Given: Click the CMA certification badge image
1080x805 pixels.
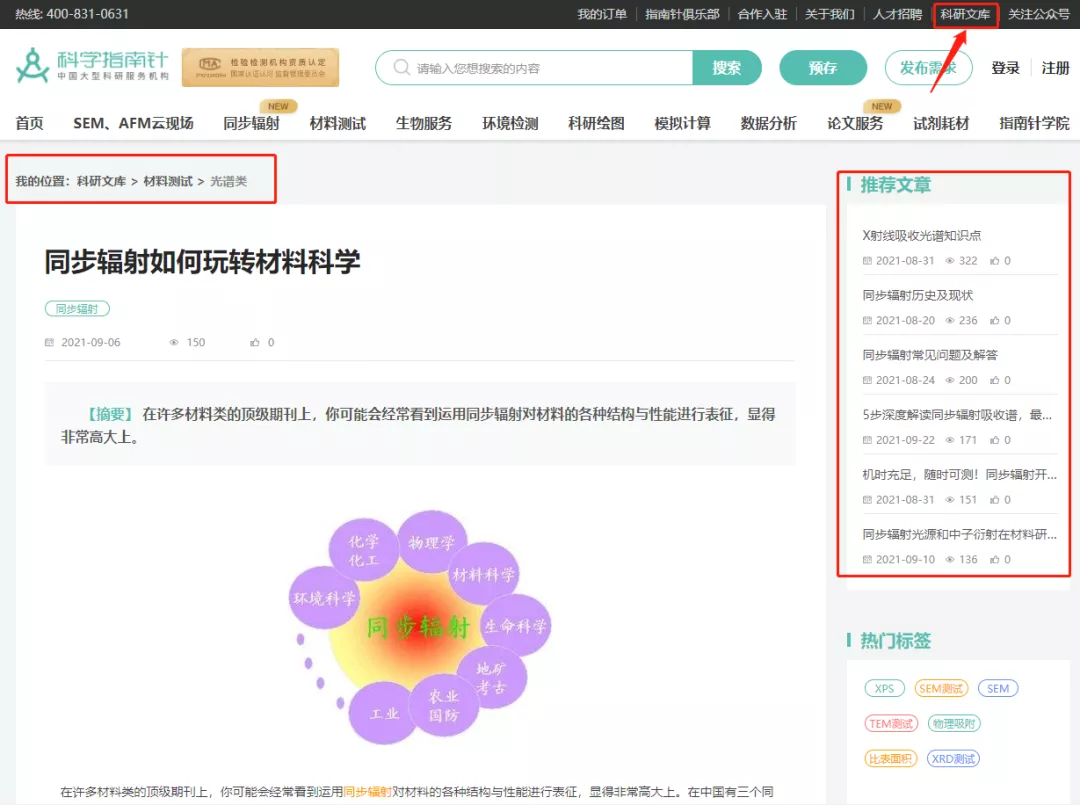Looking at the screenshot, I should click(x=260, y=67).
